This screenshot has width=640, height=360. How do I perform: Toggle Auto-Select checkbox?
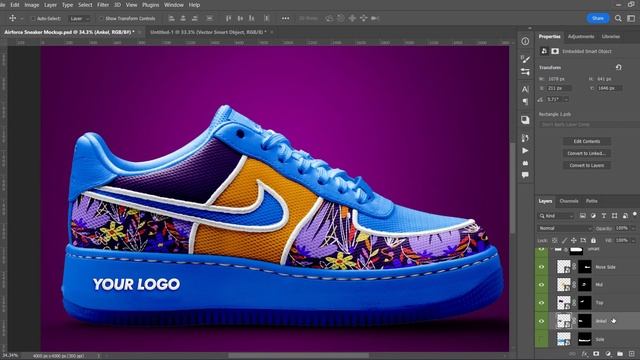click(33, 18)
